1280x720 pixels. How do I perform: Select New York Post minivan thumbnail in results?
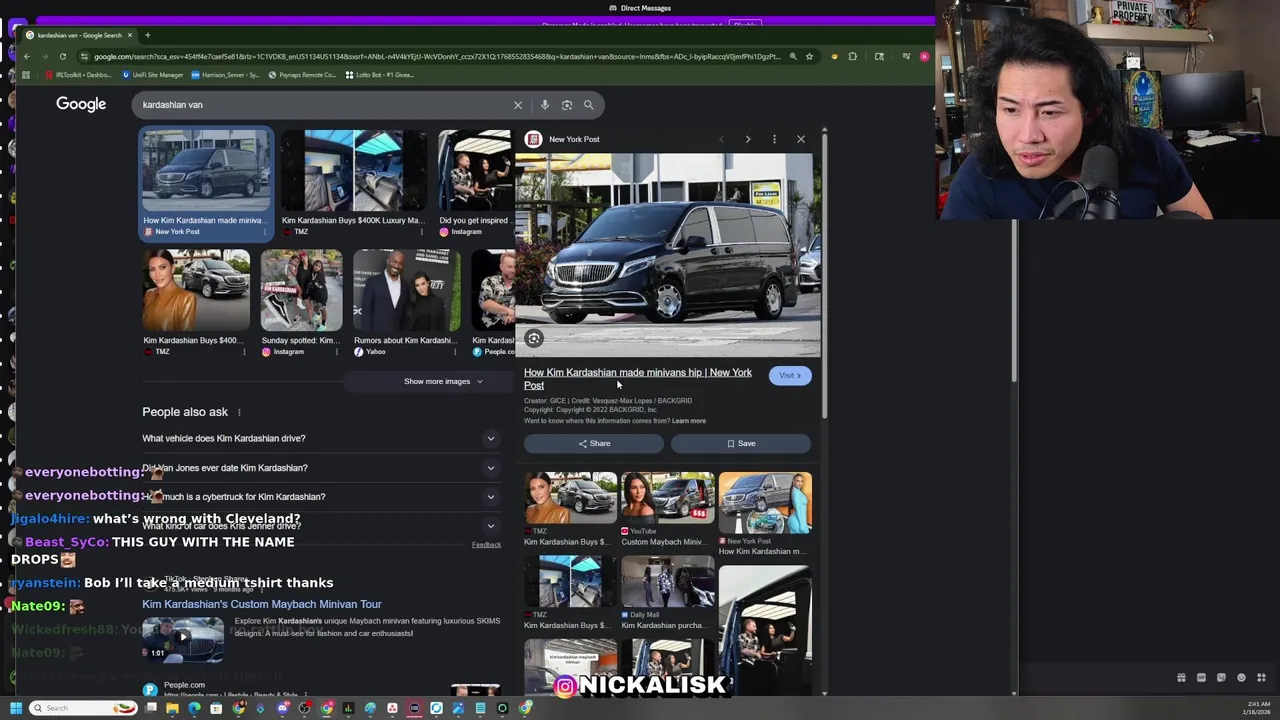tap(205, 172)
